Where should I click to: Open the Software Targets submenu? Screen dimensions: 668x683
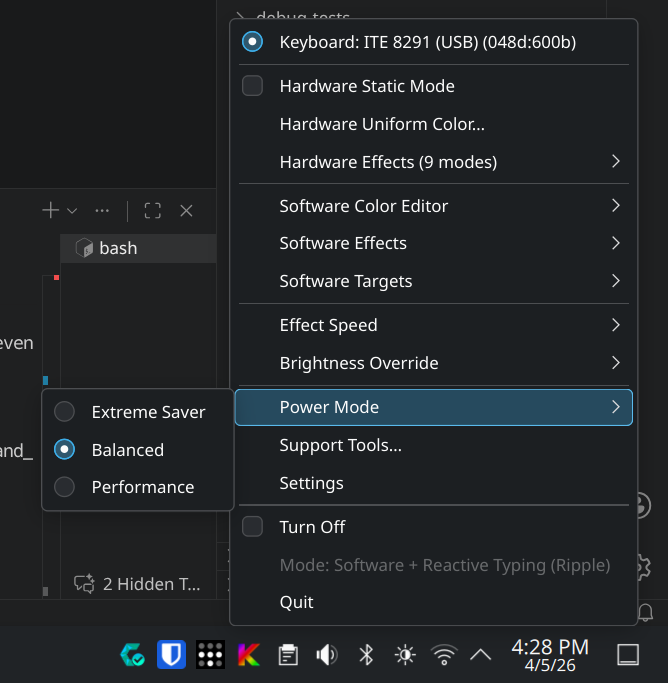click(434, 281)
